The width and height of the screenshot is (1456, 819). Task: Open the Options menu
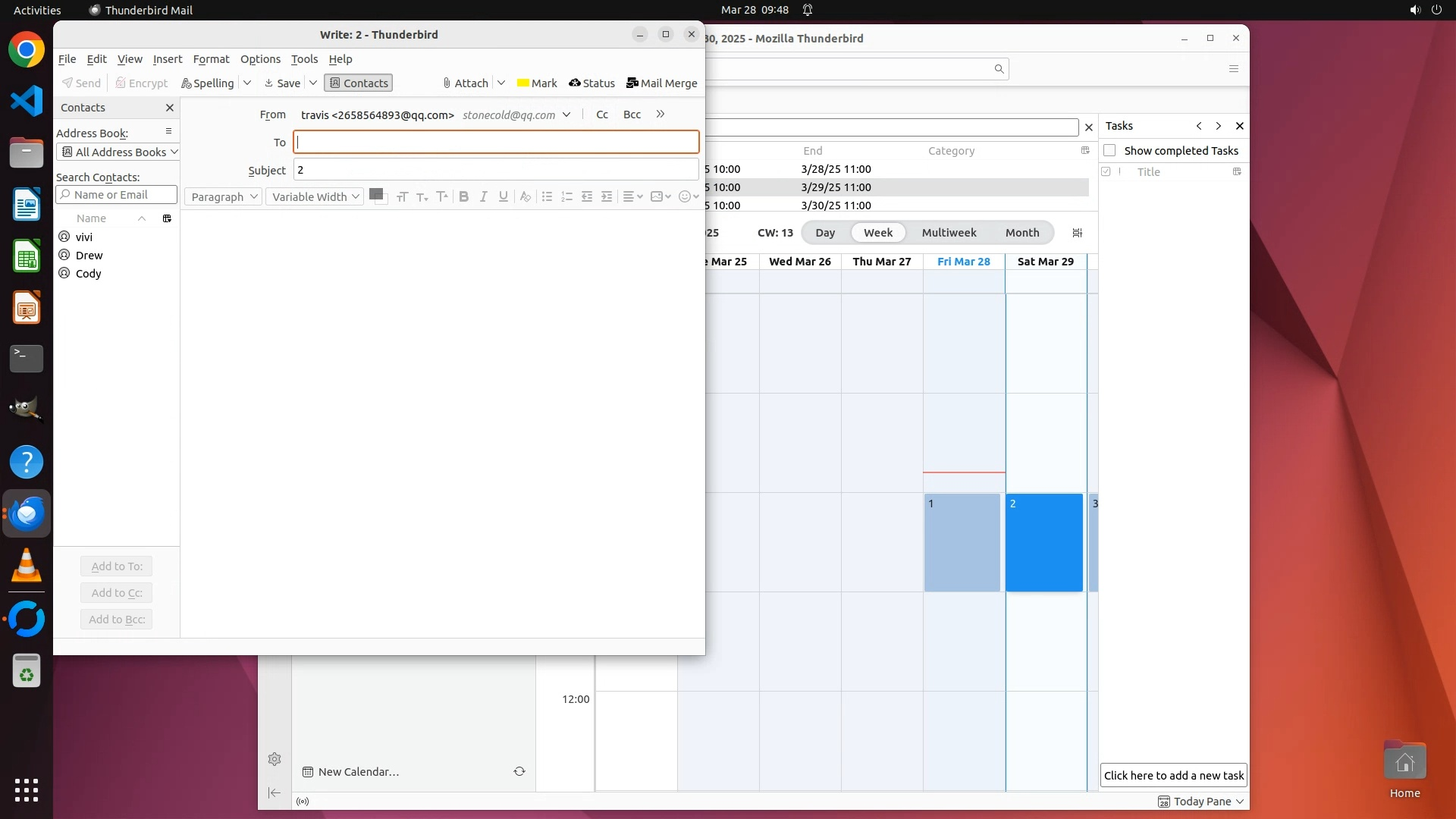click(260, 59)
